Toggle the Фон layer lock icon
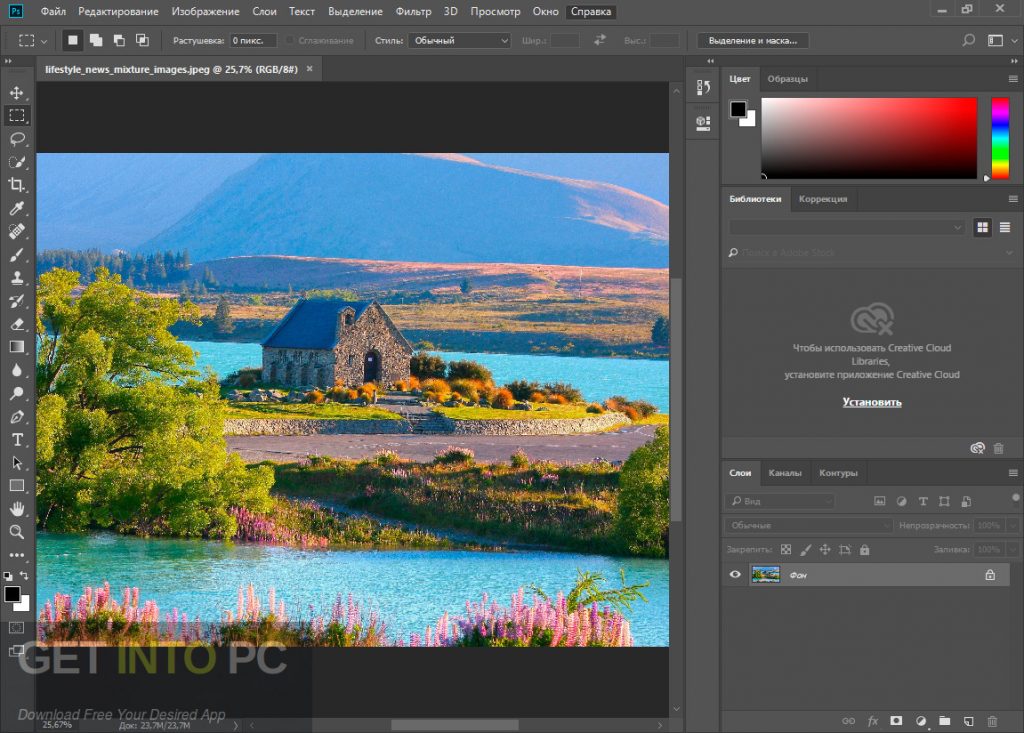The image size is (1024, 733). point(990,575)
